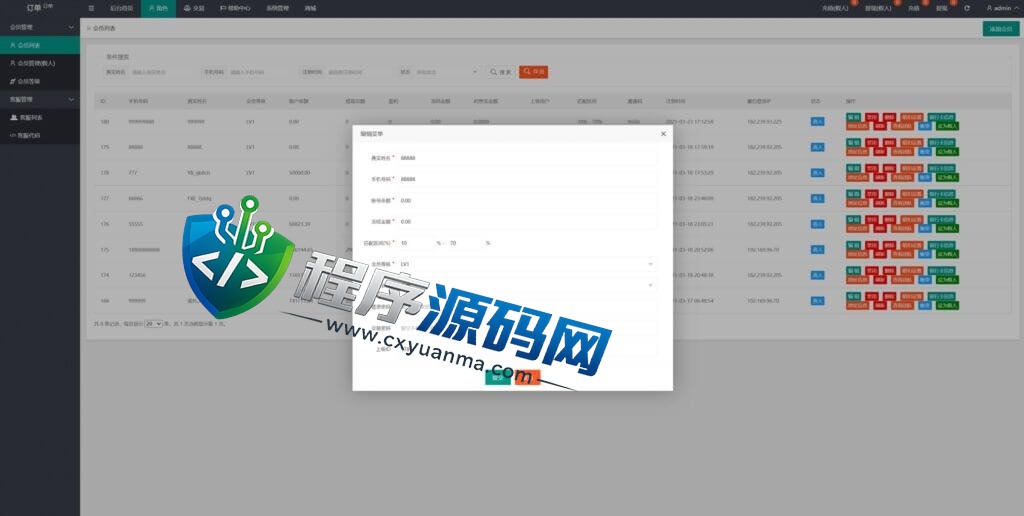Viewport: 1024px width, 516px height.
Task: Close the edit dialog with X icon
Action: pos(663,134)
